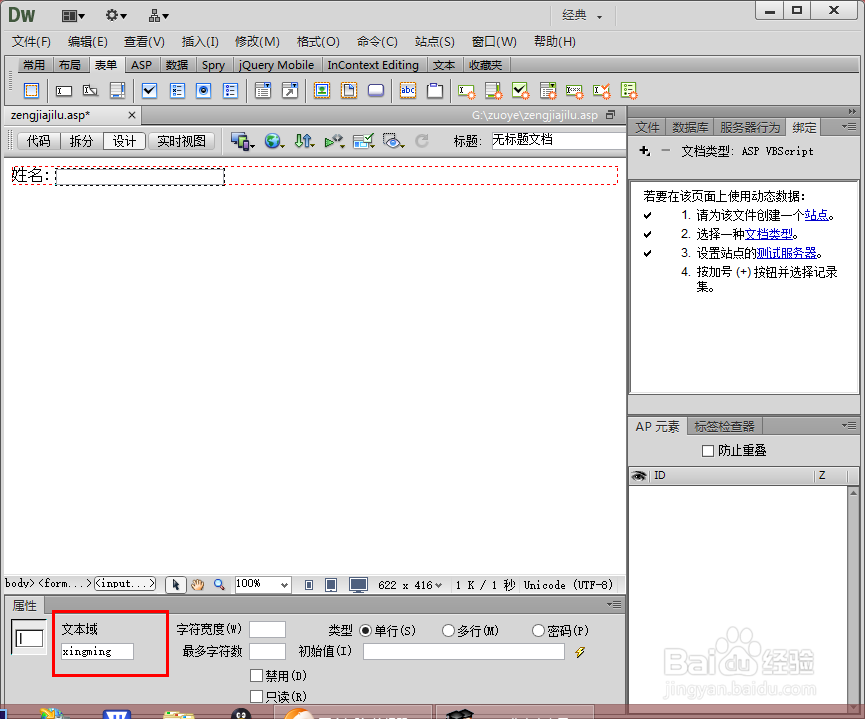The width and height of the screenshot is (865, 719).
Task: Switch to 拆分 split view
Action: [x=81, y=141]
